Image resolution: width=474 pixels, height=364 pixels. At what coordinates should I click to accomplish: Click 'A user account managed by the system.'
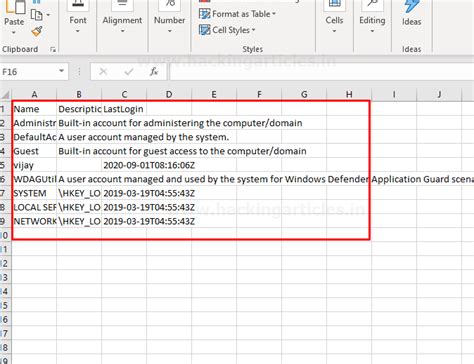79,137
